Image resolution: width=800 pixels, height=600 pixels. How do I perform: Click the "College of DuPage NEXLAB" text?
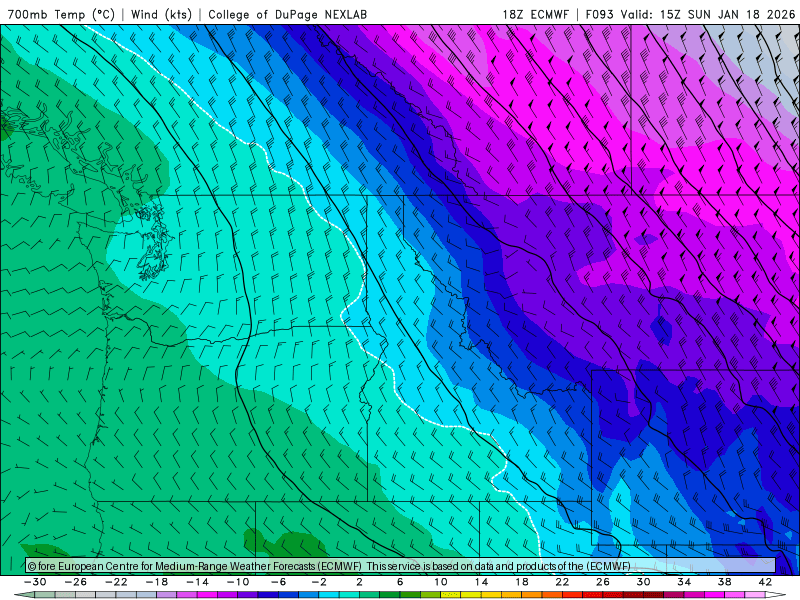pos(287,14)
